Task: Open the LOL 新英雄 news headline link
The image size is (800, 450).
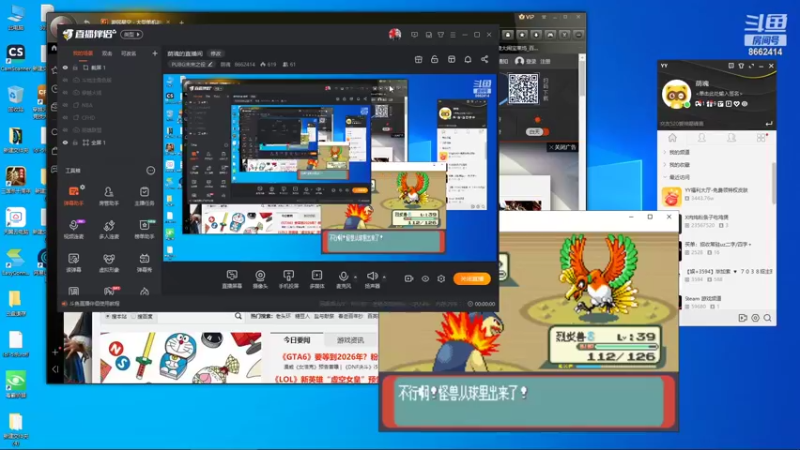Action: coord(327,379)
